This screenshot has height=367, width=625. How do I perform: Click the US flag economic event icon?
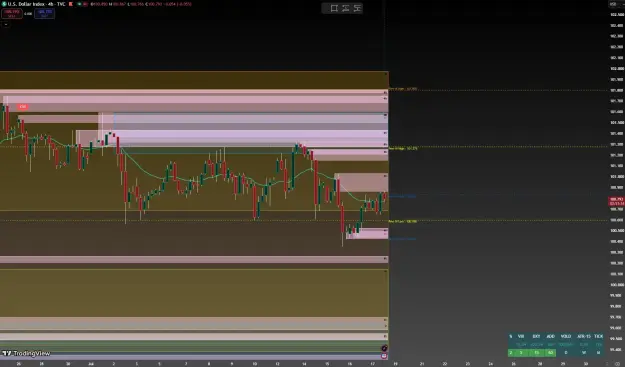pos(384,356)
